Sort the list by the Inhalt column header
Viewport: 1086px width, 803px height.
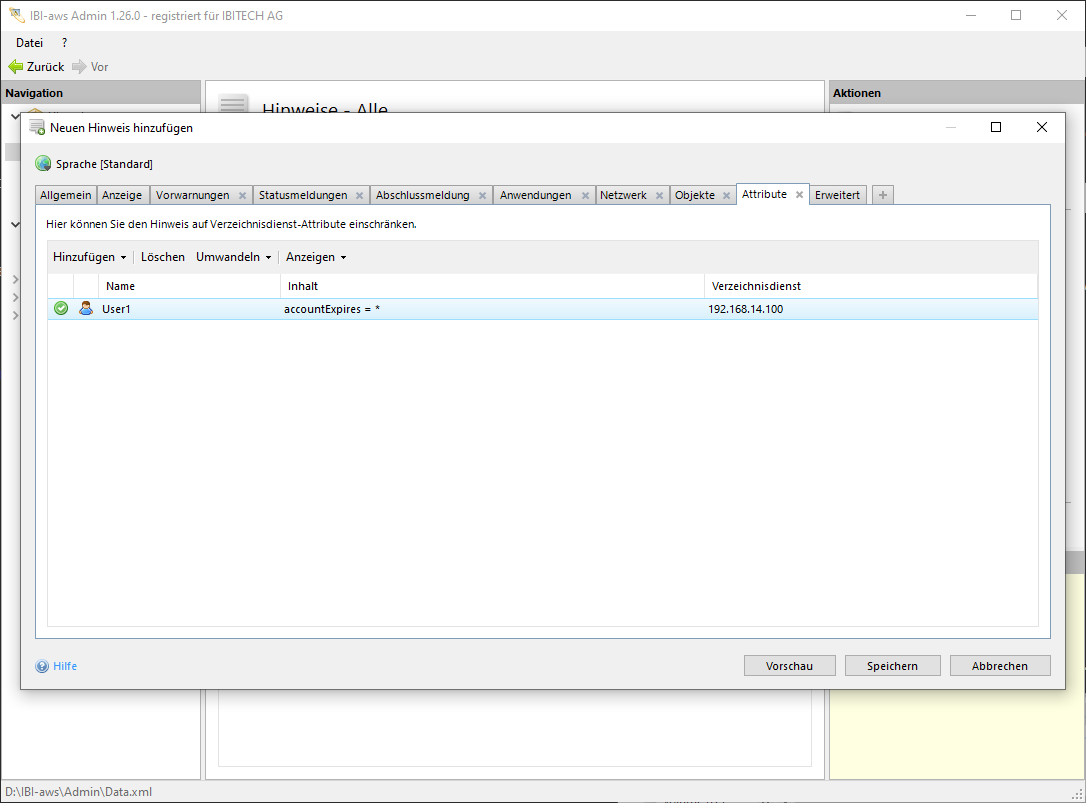(x=490, y=286)
